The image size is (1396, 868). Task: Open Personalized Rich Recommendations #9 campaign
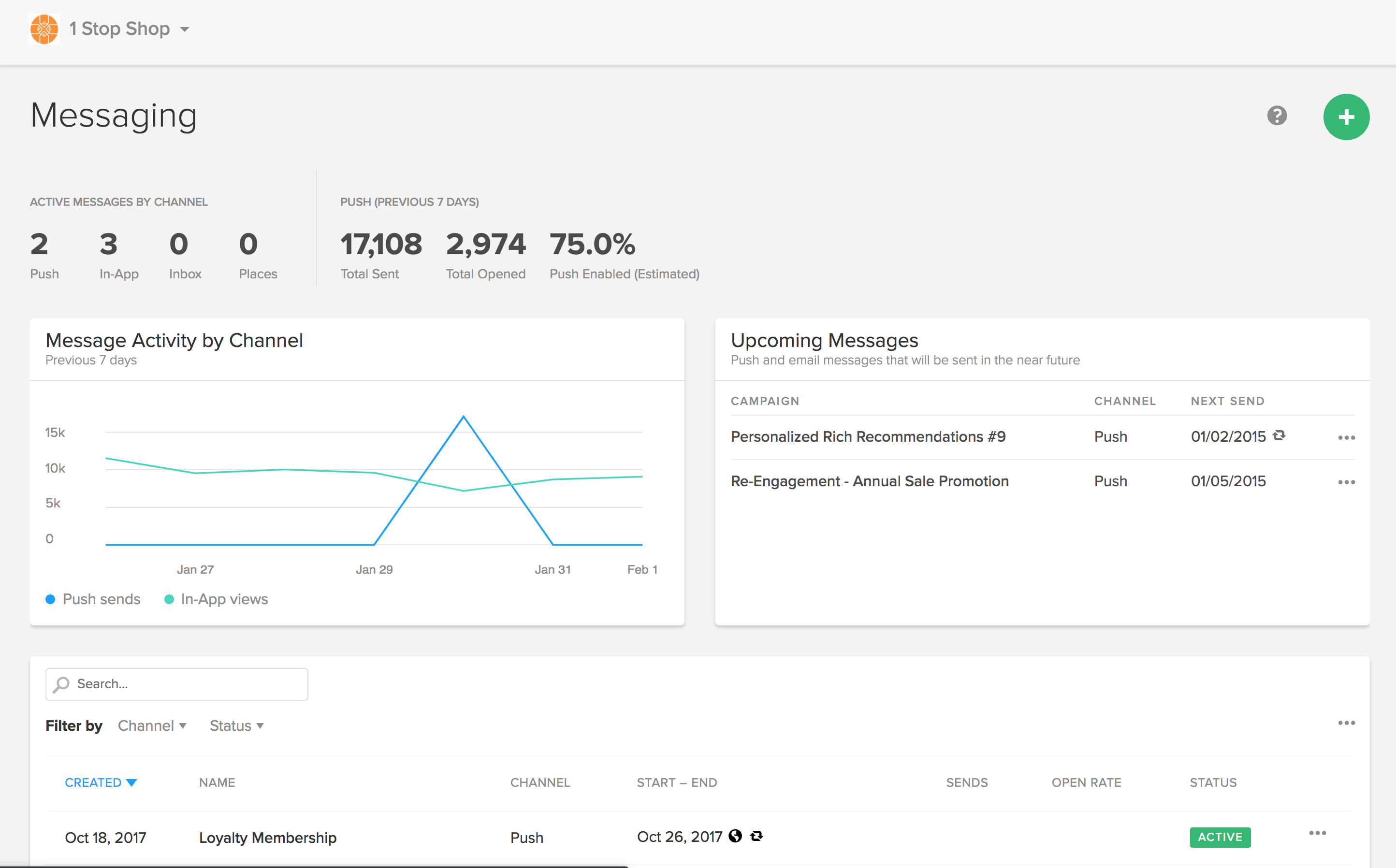[868, 437]
